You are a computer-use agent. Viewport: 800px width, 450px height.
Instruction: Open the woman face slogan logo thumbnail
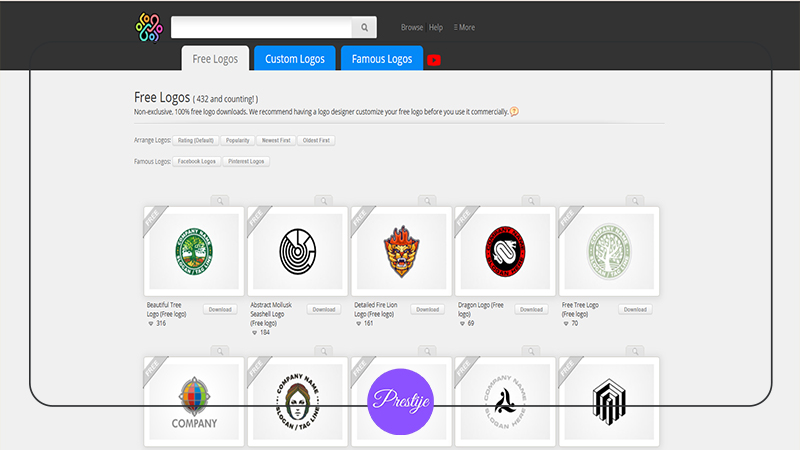(298, 402)
